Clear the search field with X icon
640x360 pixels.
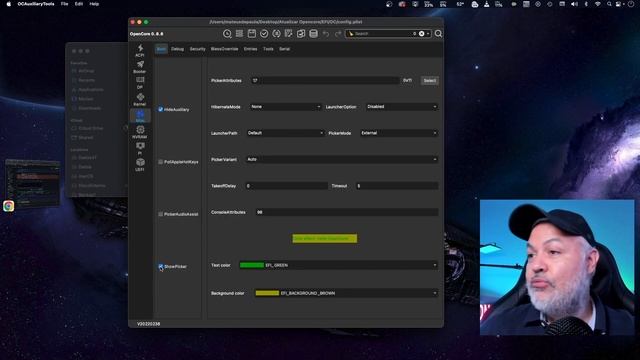click(x=422, y=33)
